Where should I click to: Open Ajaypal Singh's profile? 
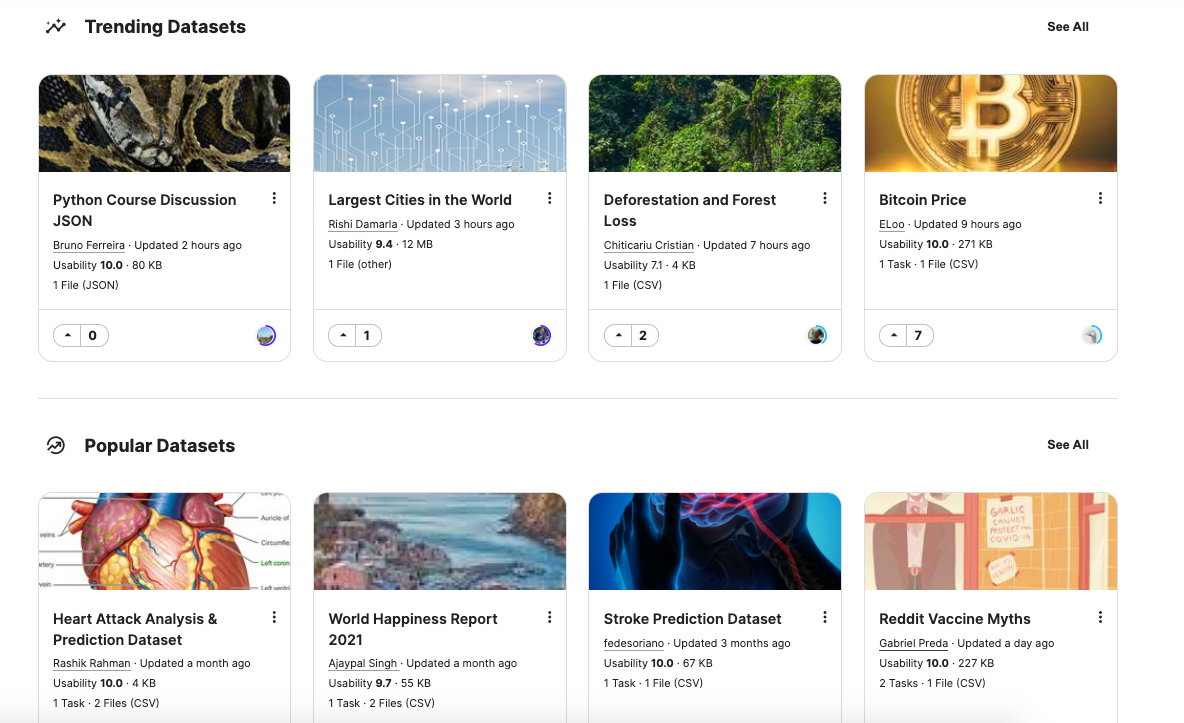(362, 663)
